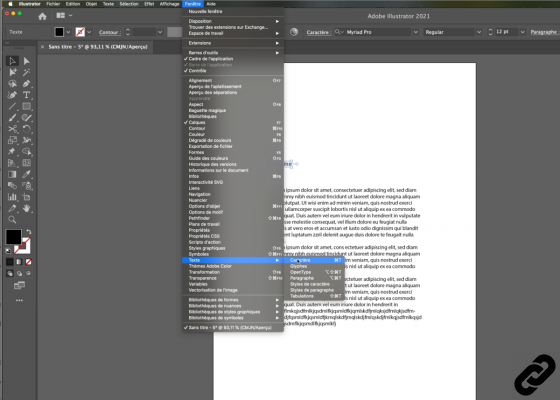Open fill color swatch in control bar
This screenshot has height=400, width=560.
click(59, 32)
